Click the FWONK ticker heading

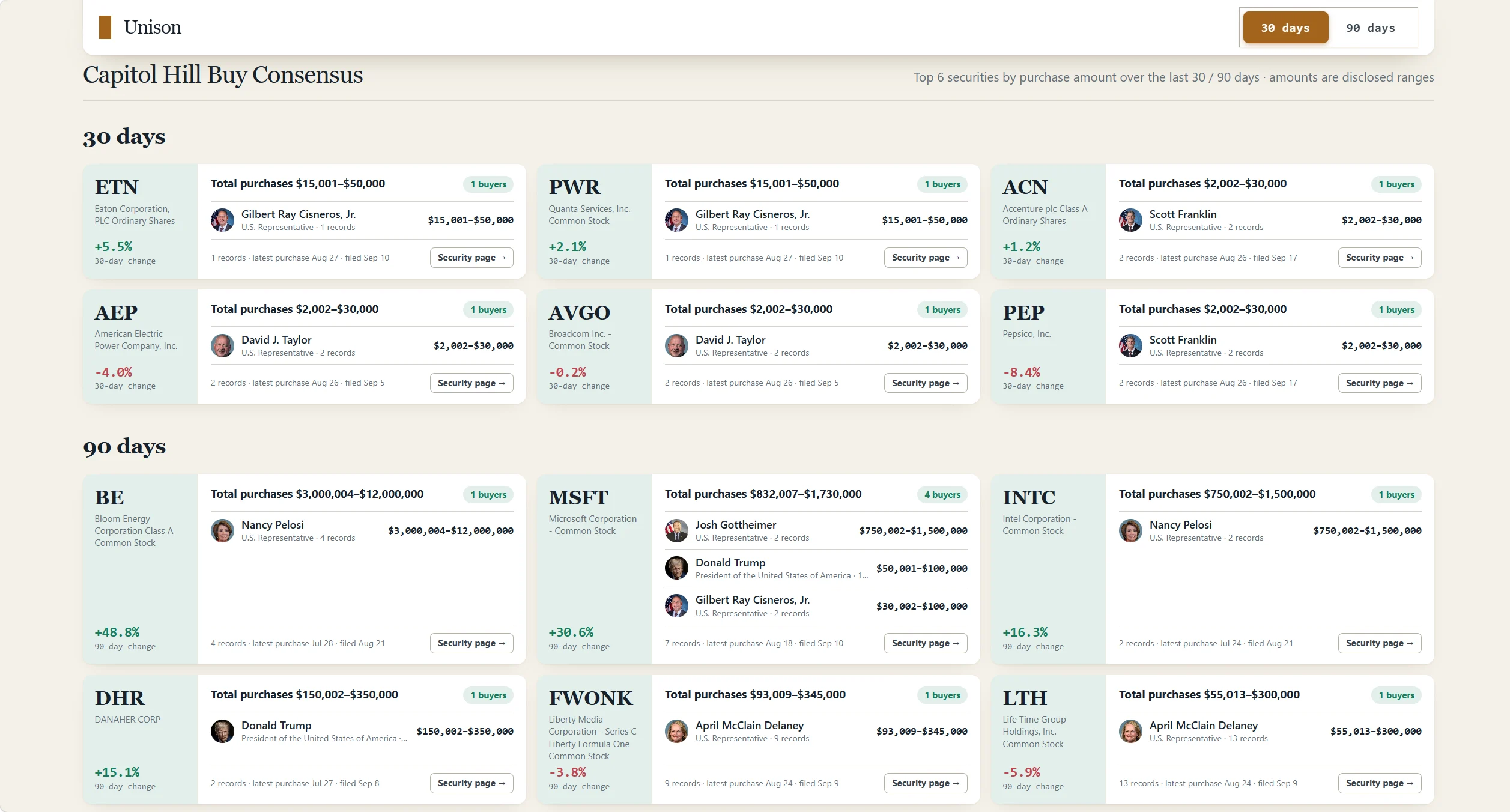590,698
